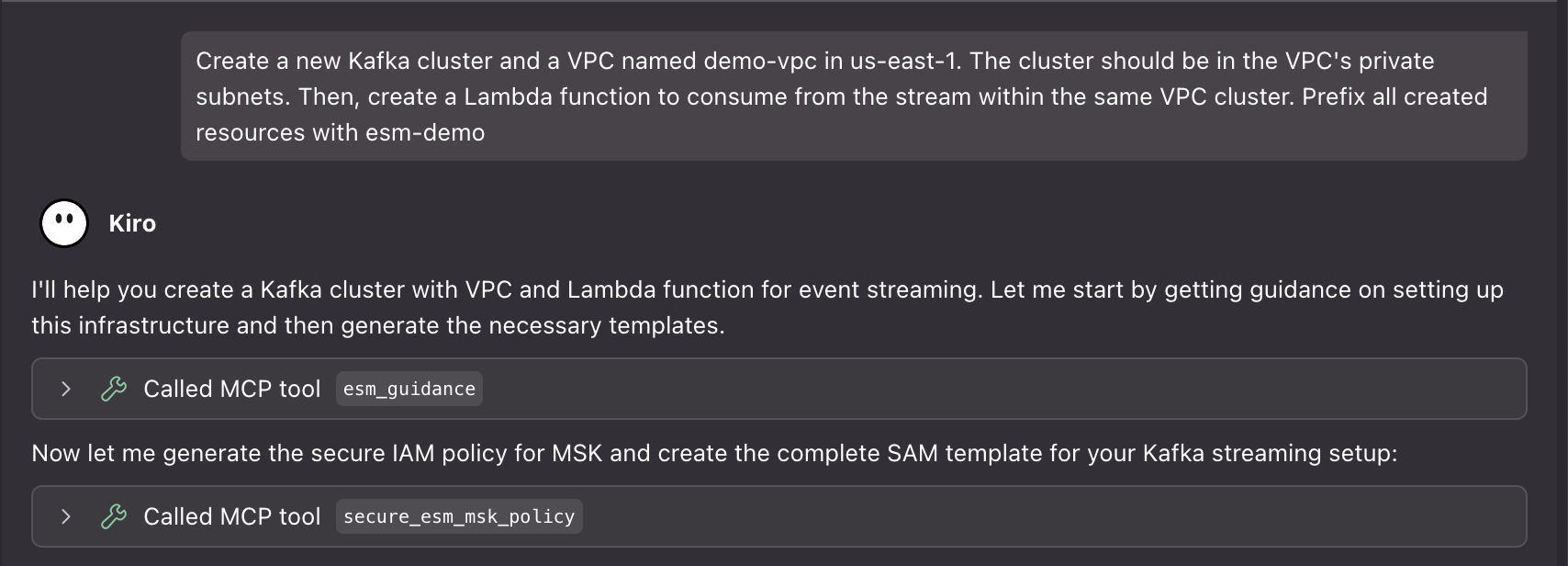Click the Kiro name label
Screen dimensions: 1568x566
click(x=133, y=222)
